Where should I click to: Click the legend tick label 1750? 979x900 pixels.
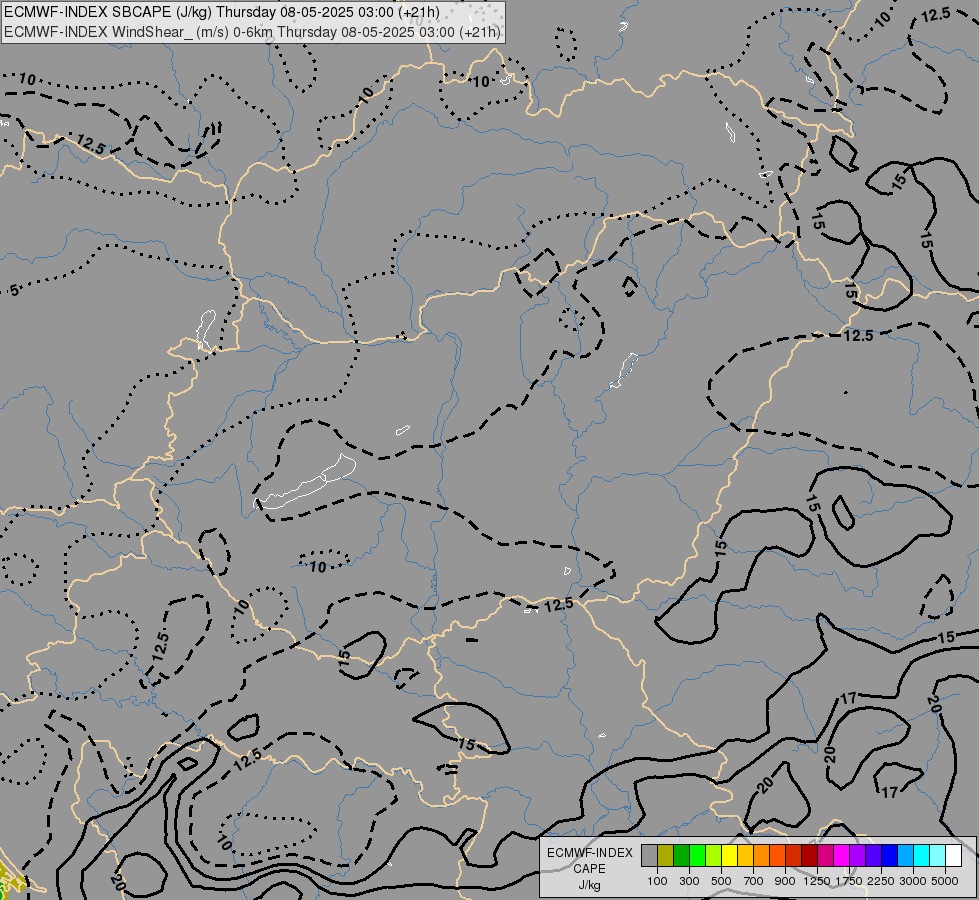(x=849, y=881)
